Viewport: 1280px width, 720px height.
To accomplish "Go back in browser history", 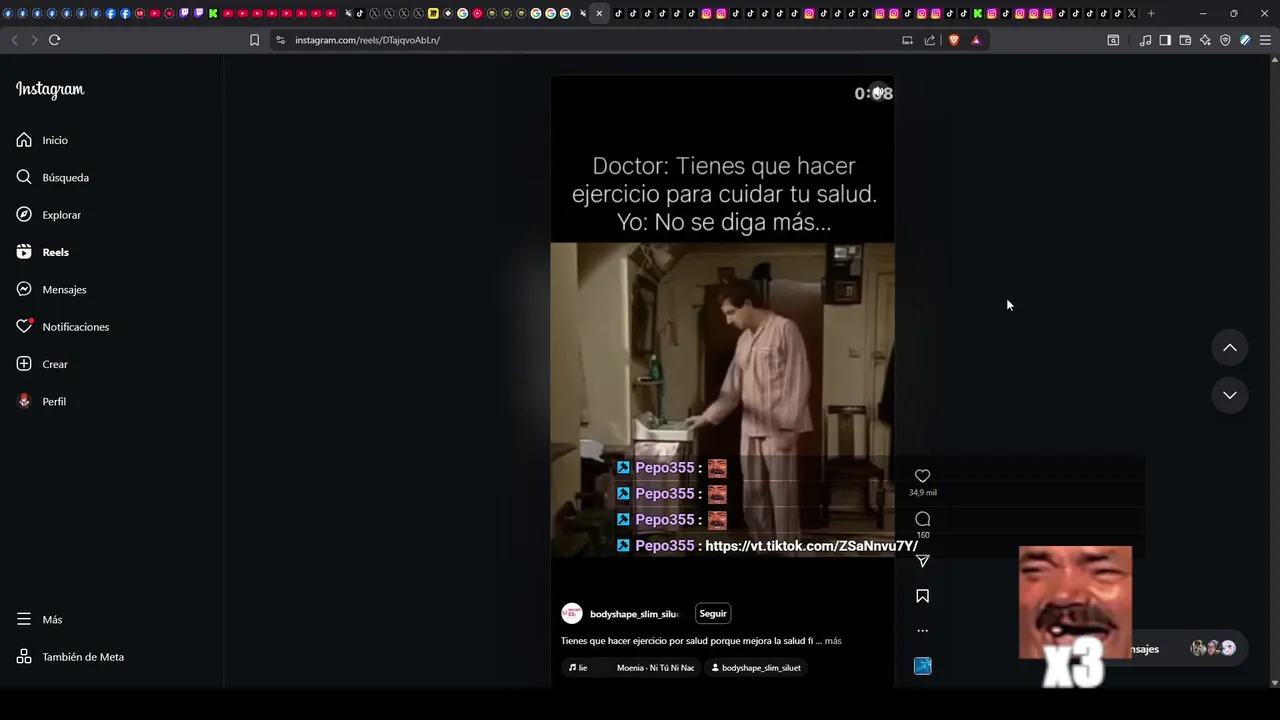I will (14, 40).
